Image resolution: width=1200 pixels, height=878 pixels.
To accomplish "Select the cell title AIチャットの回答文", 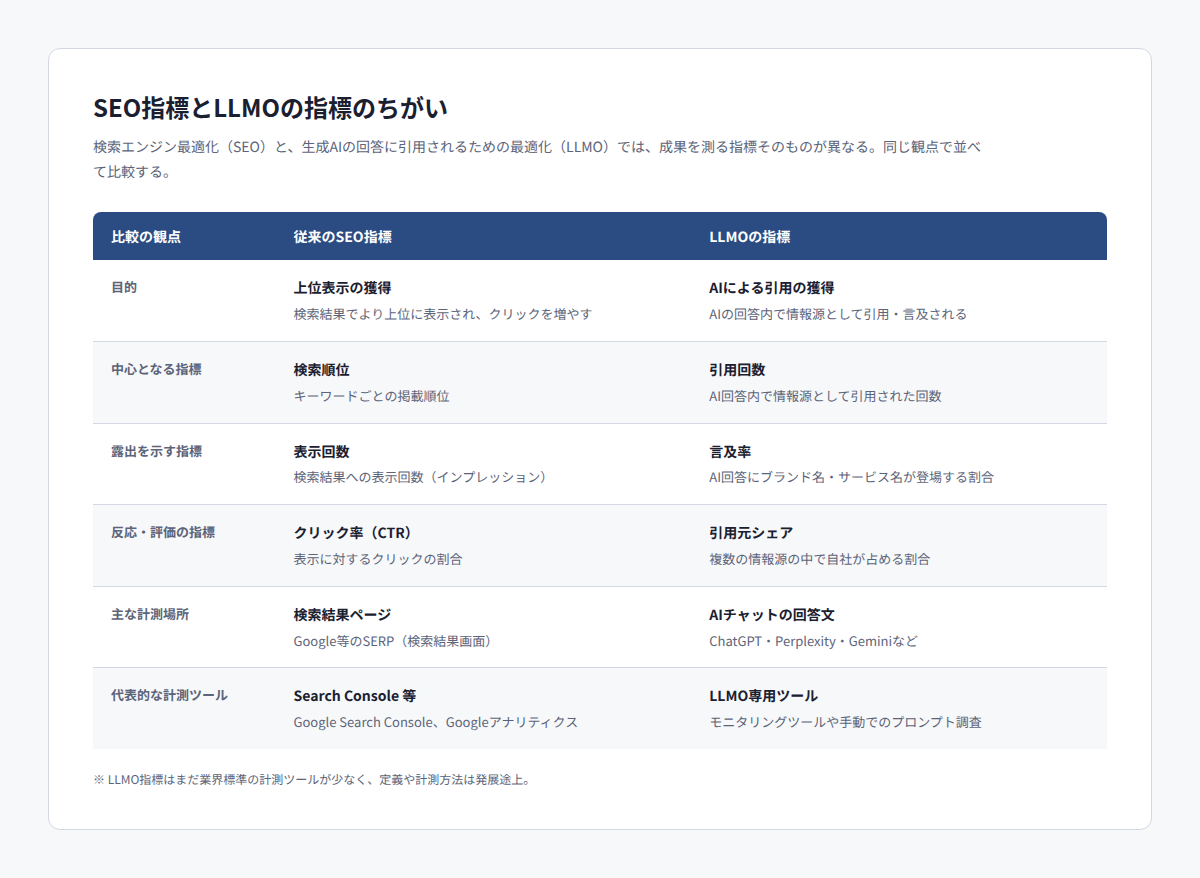I will pyautogui.click(x=771, y=615).
